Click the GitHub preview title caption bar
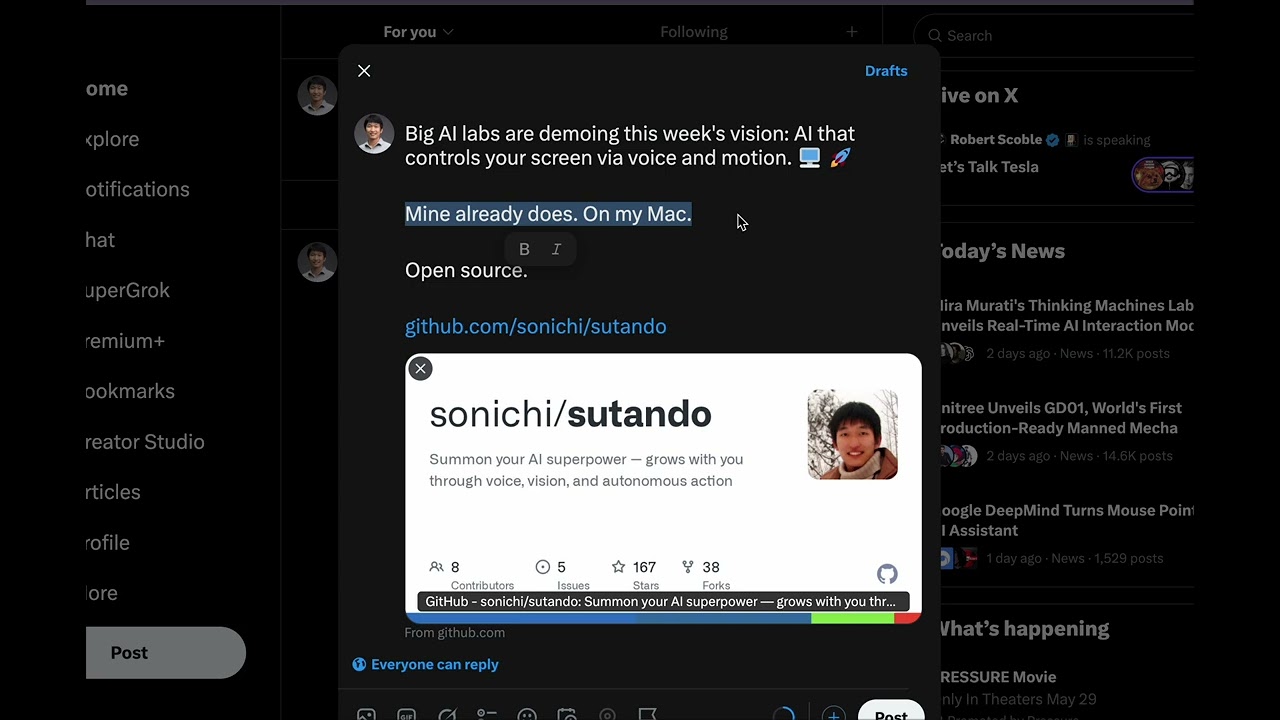 click(663, 601)
